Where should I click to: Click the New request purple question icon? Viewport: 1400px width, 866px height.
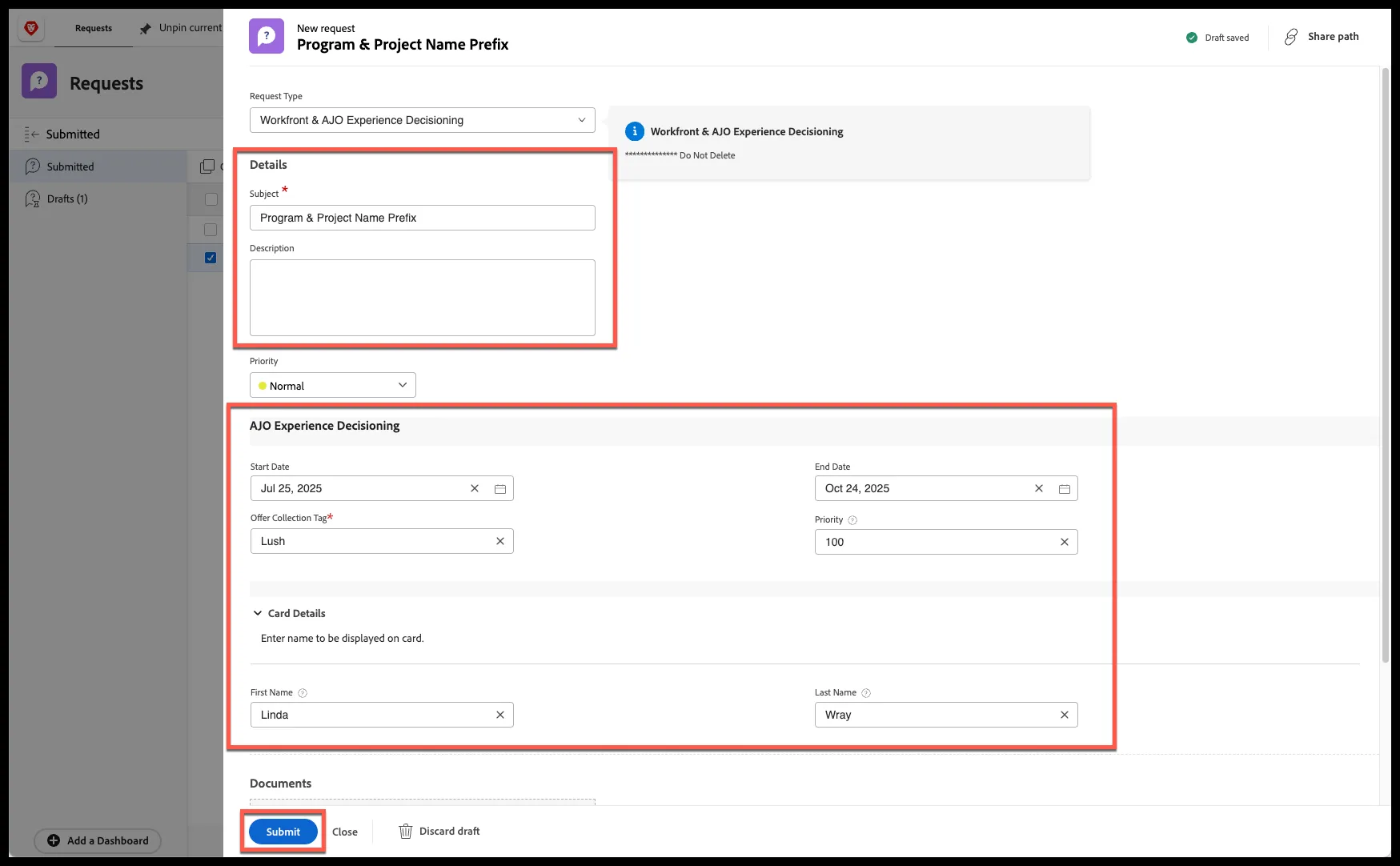tap(267, 36)
